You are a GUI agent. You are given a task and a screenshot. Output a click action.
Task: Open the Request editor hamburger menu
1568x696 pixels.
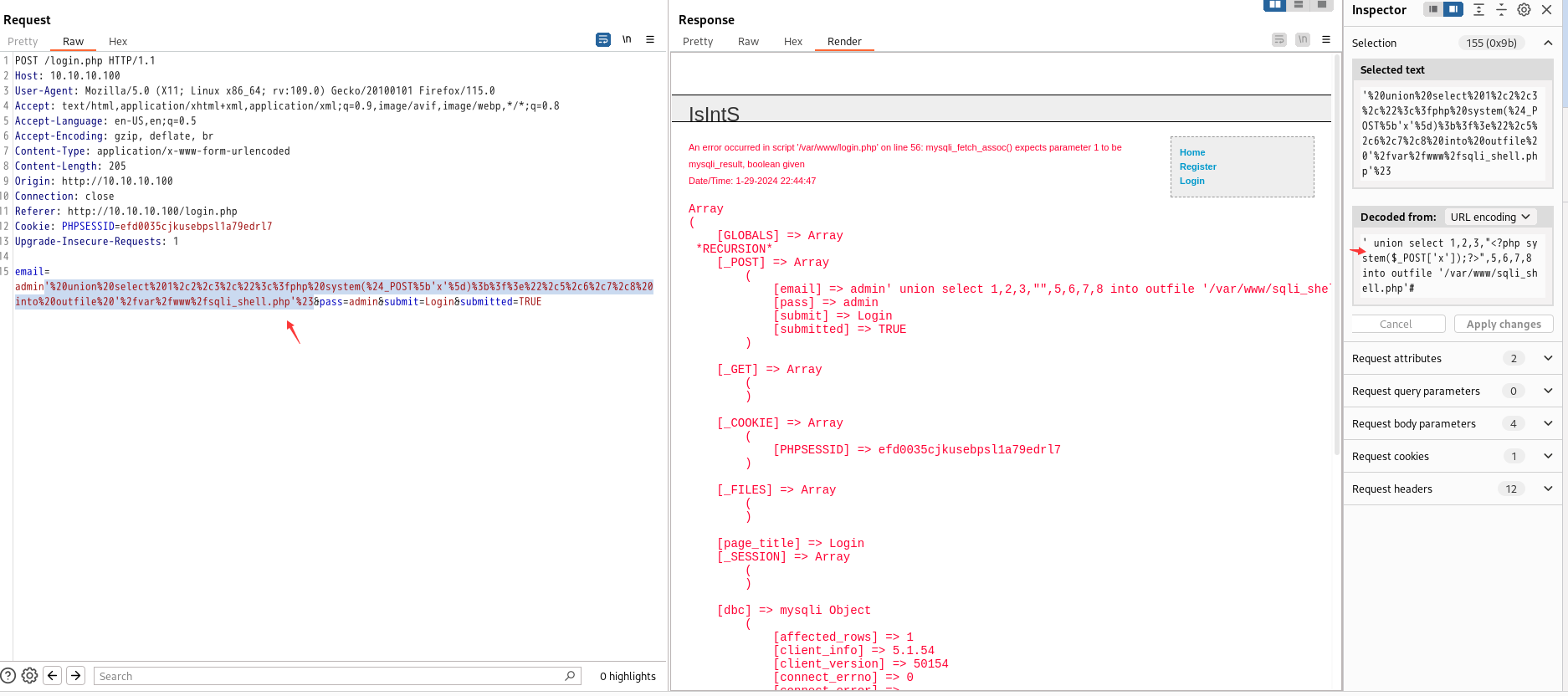tap(650, 39)
